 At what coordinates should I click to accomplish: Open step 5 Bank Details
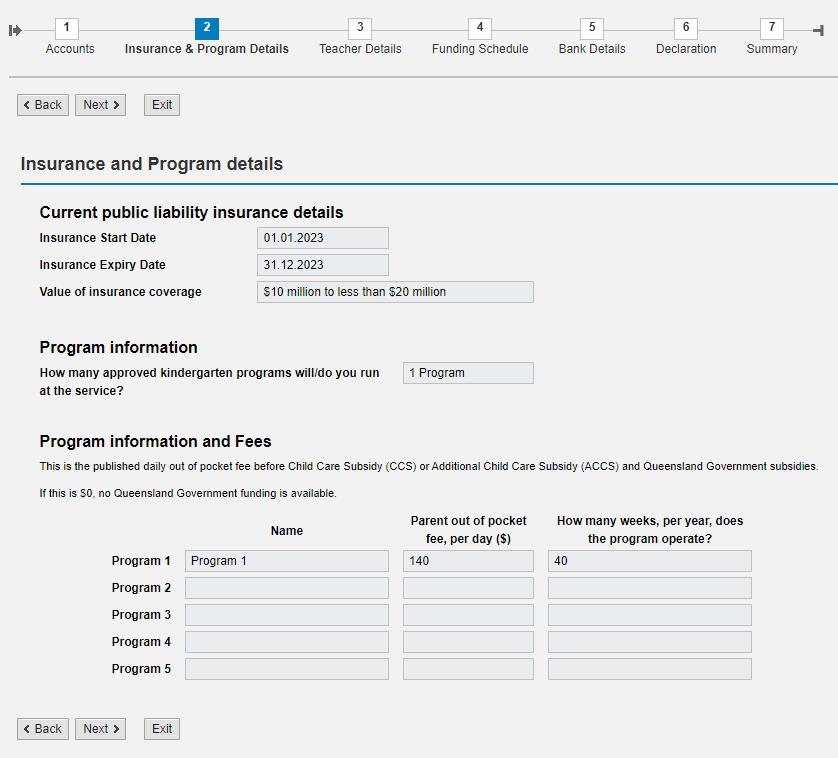point(592,29)
